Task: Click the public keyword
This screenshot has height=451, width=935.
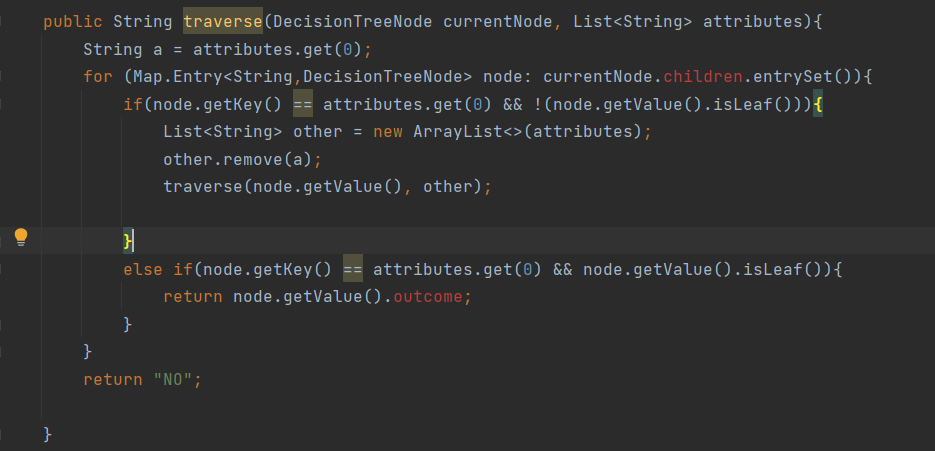Action: click(x=73, y=21)
